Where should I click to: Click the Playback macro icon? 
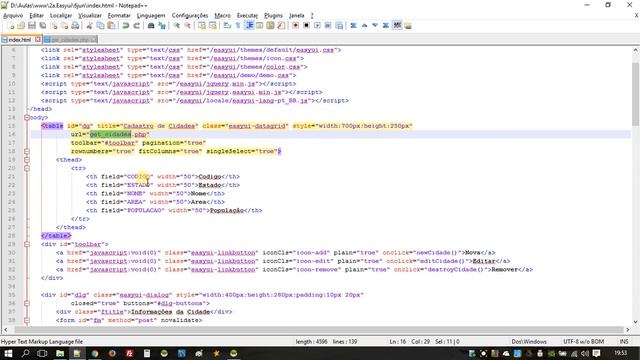click(317, 26)
